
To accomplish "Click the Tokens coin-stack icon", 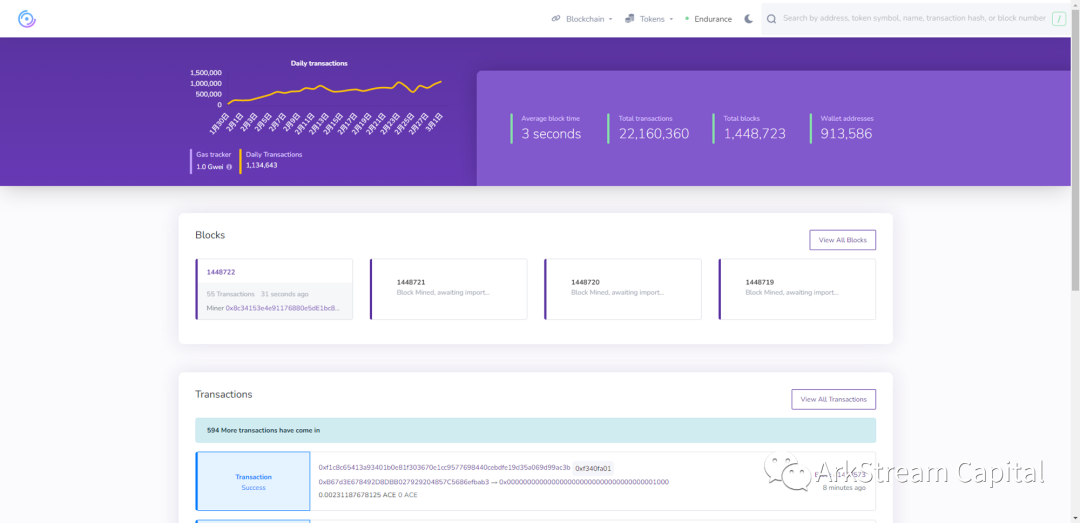I will pyautogui.click(x=630, y=19).
